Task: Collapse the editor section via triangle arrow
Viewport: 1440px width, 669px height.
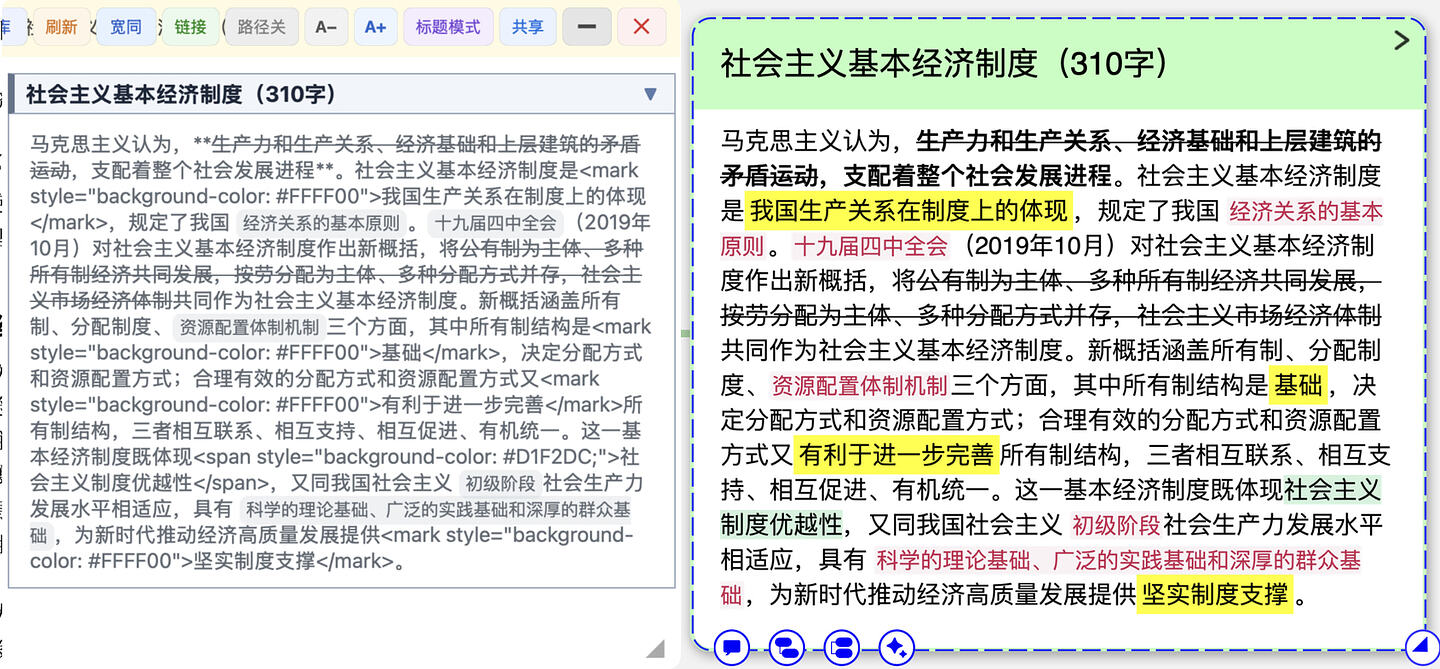Action: click(x=650, y=94)
